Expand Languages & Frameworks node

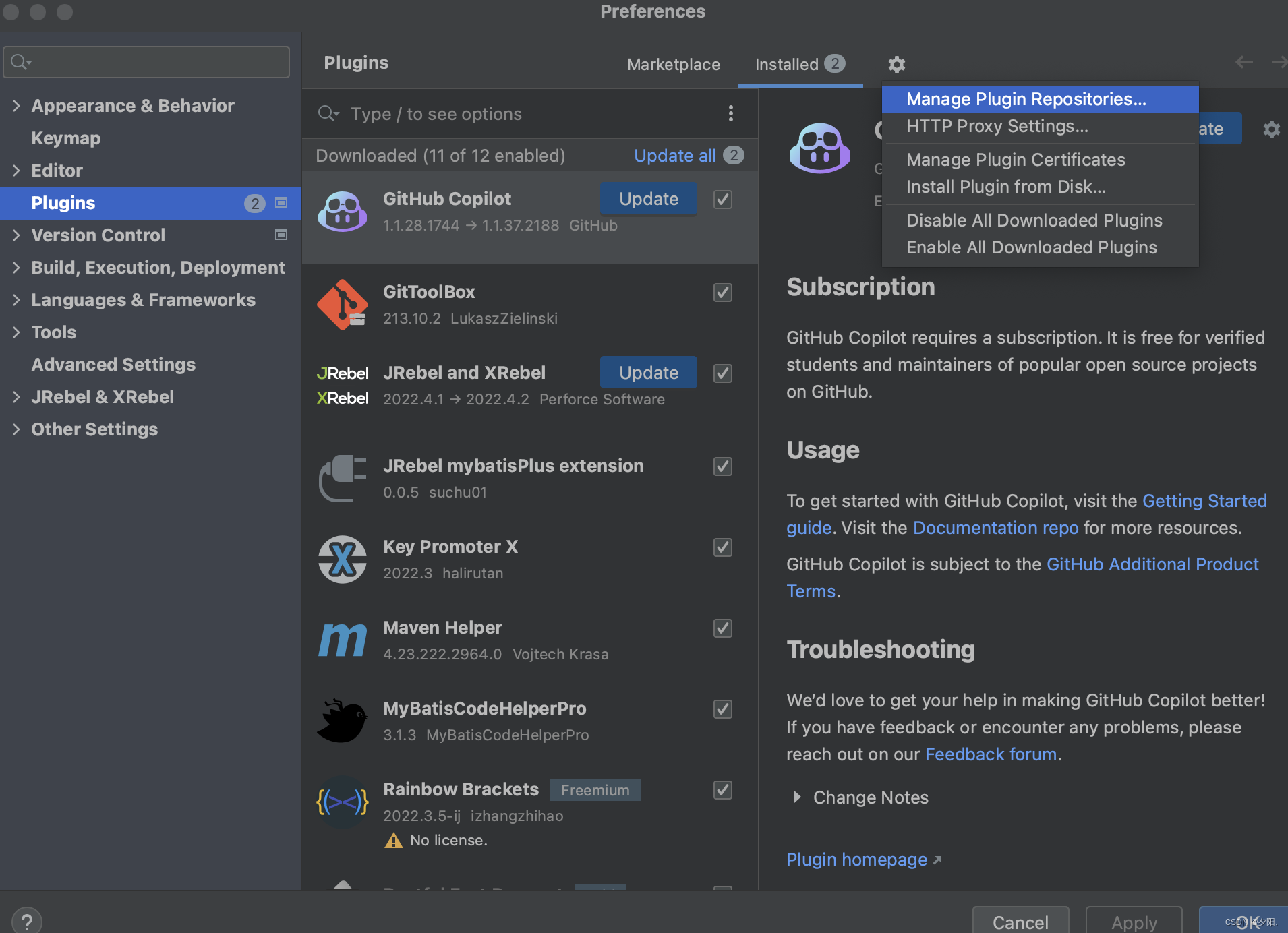point(16,300)
